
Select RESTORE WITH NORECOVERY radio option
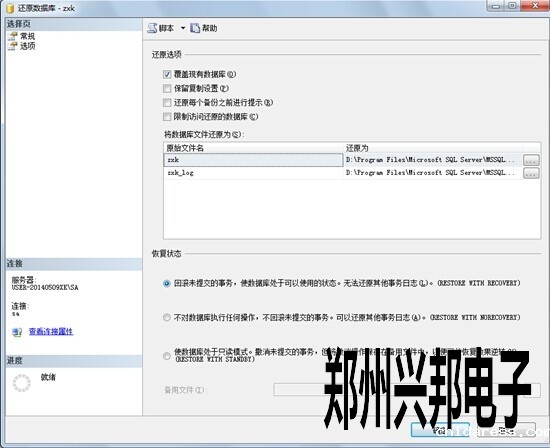click(x=167, y=317)
